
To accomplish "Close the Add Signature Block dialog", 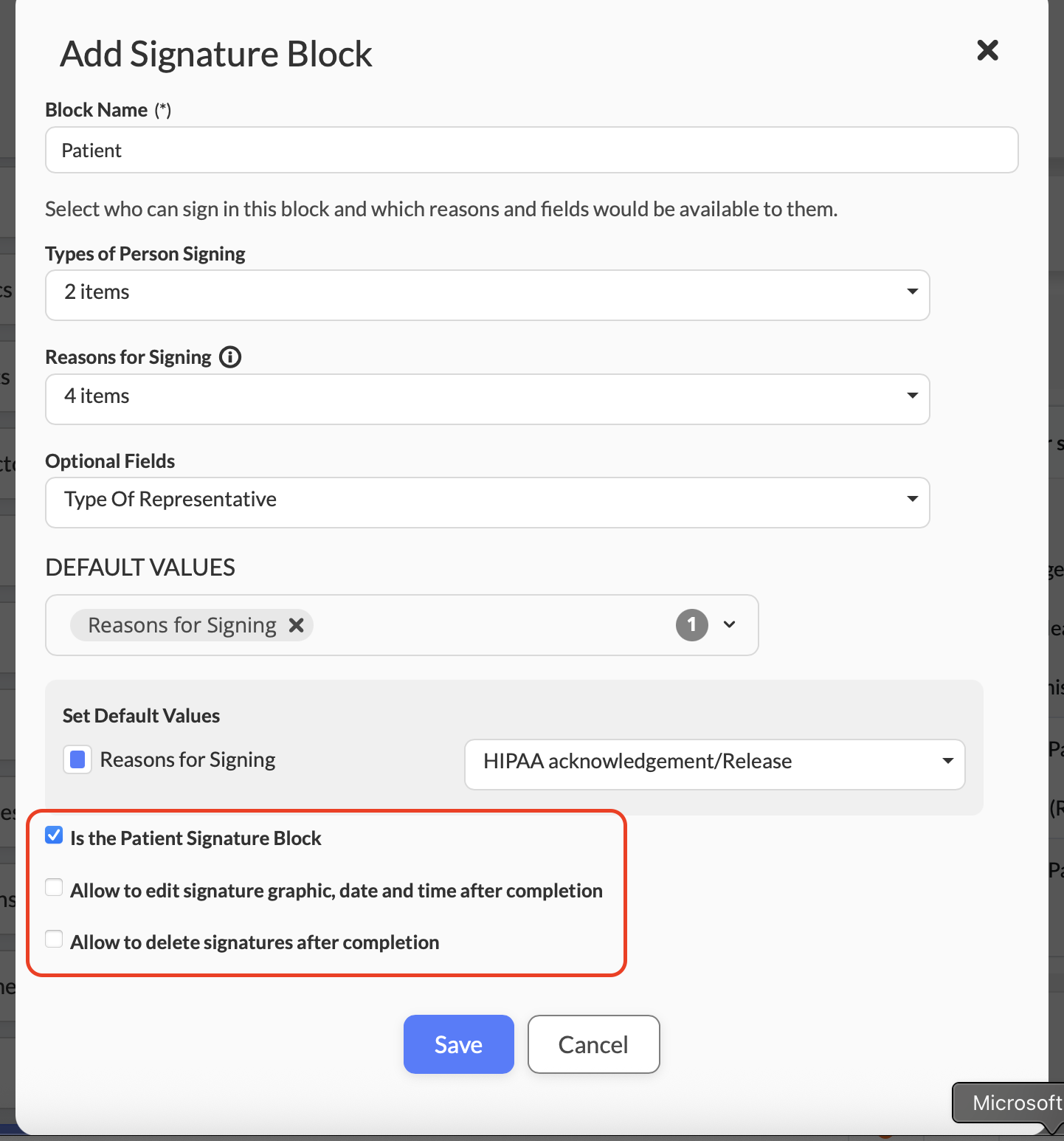I will [x=987, y=50].
